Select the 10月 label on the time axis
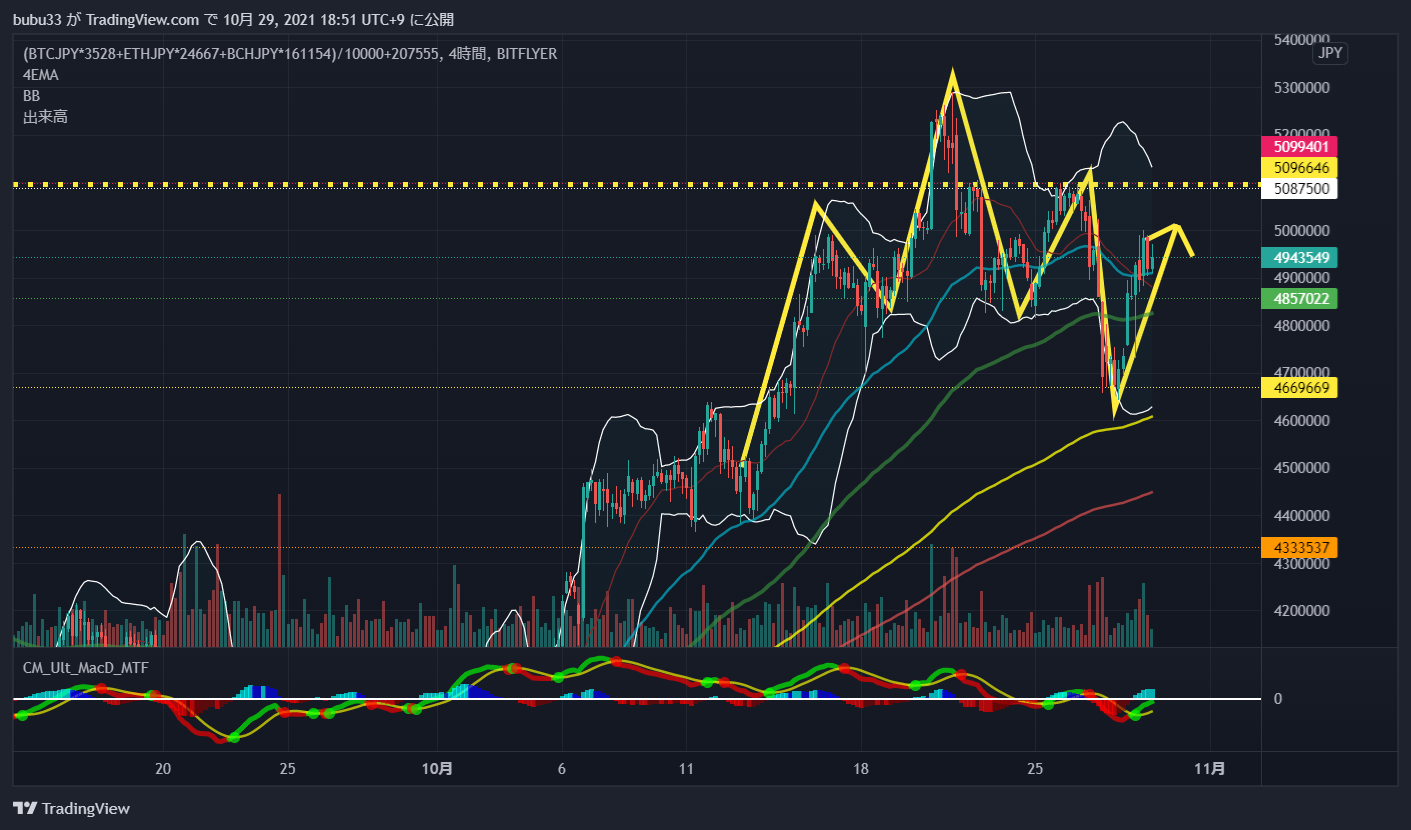Viewport: 1411px width, 830px height. 438,770
